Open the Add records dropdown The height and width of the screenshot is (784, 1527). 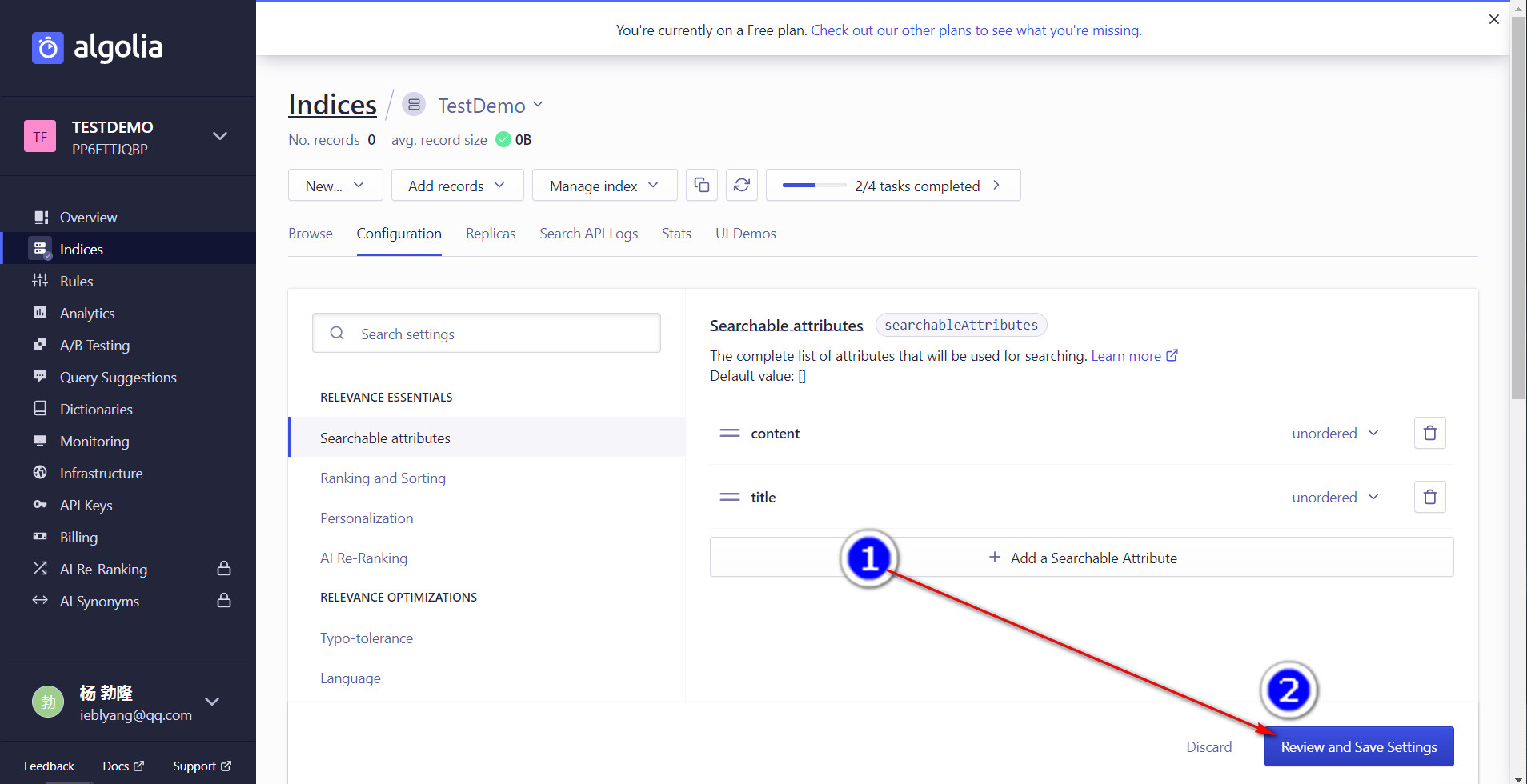click(x=456, y=186)
